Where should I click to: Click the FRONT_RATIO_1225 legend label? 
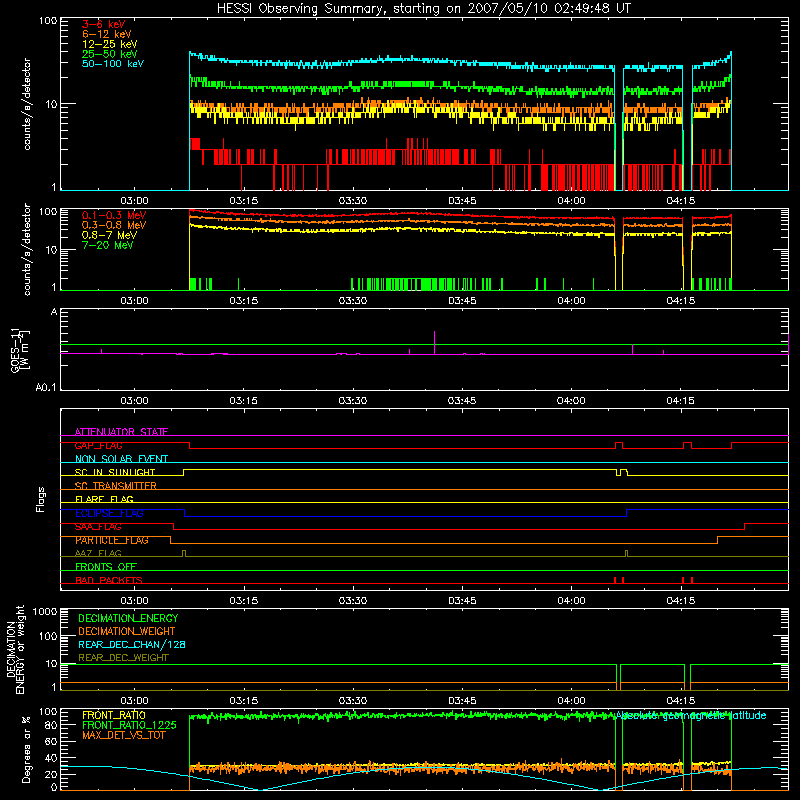tap(130, 725)
